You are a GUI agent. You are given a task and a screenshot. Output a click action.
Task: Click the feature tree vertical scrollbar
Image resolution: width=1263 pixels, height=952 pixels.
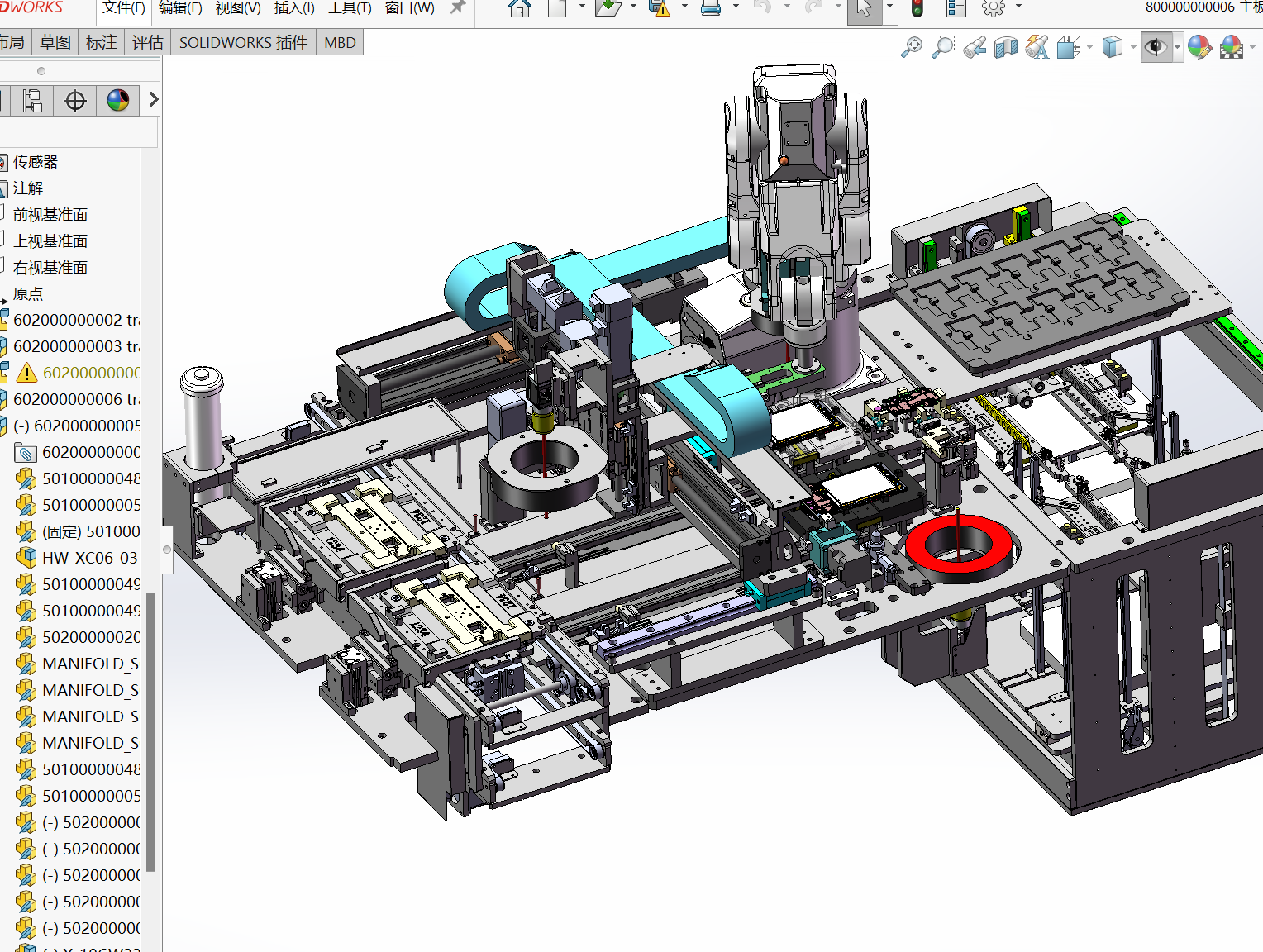click(150, 731)
